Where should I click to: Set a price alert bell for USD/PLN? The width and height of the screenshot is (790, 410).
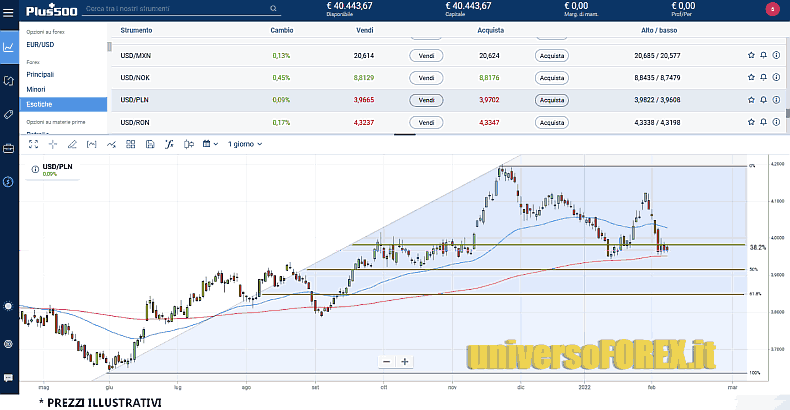(764, 100)
